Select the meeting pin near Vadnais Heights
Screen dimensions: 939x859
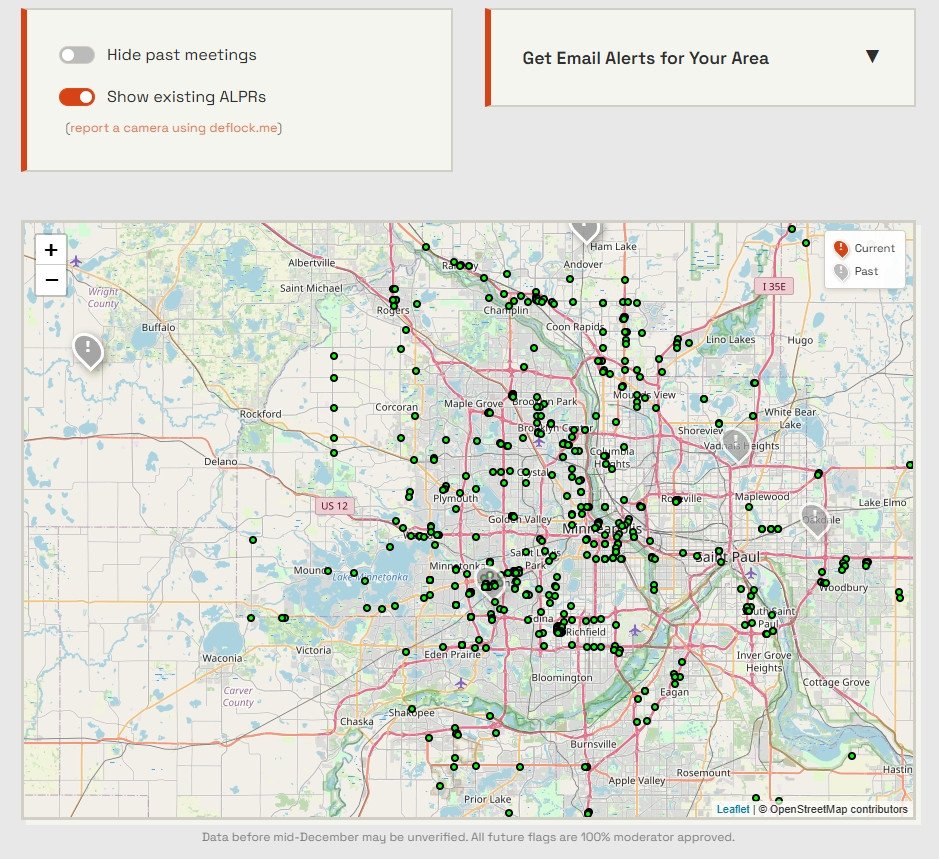point(736,442)
